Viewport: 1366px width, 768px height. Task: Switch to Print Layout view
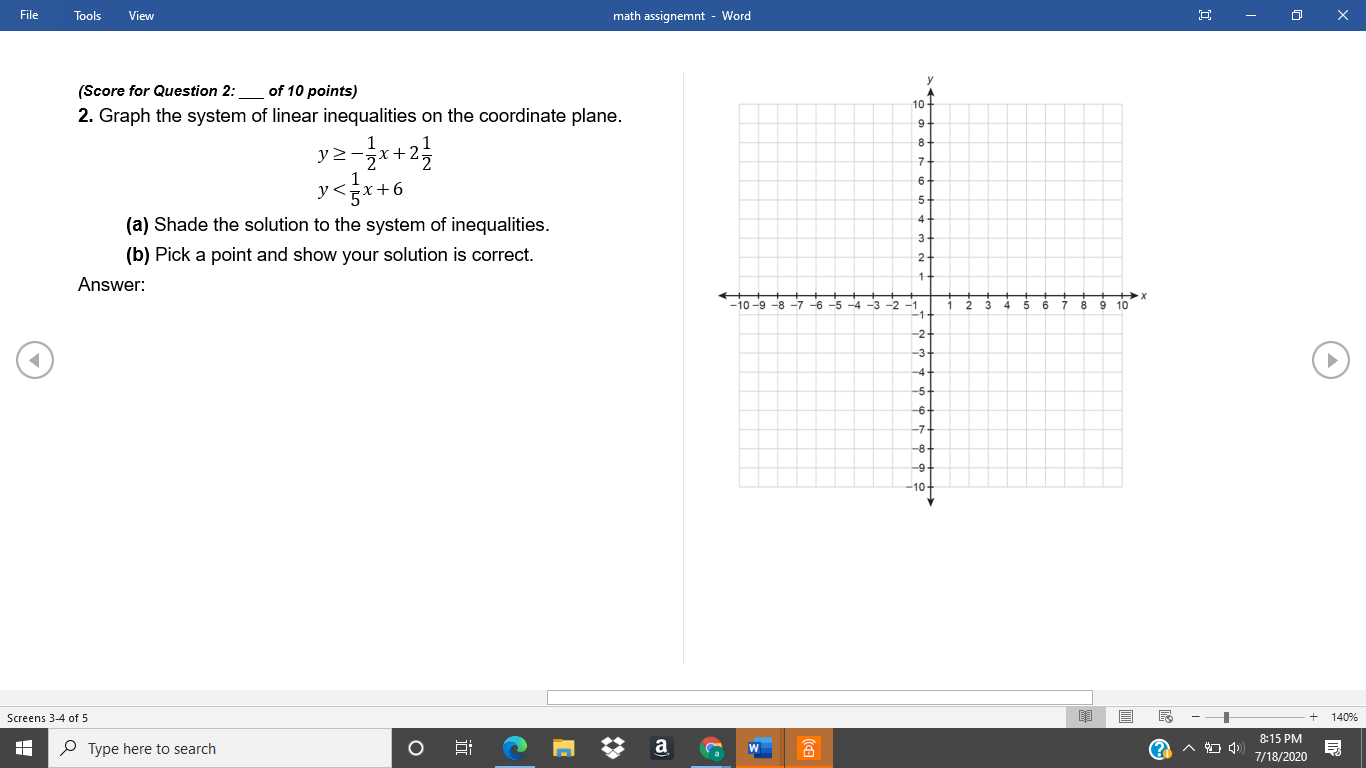pos(1126,717)
